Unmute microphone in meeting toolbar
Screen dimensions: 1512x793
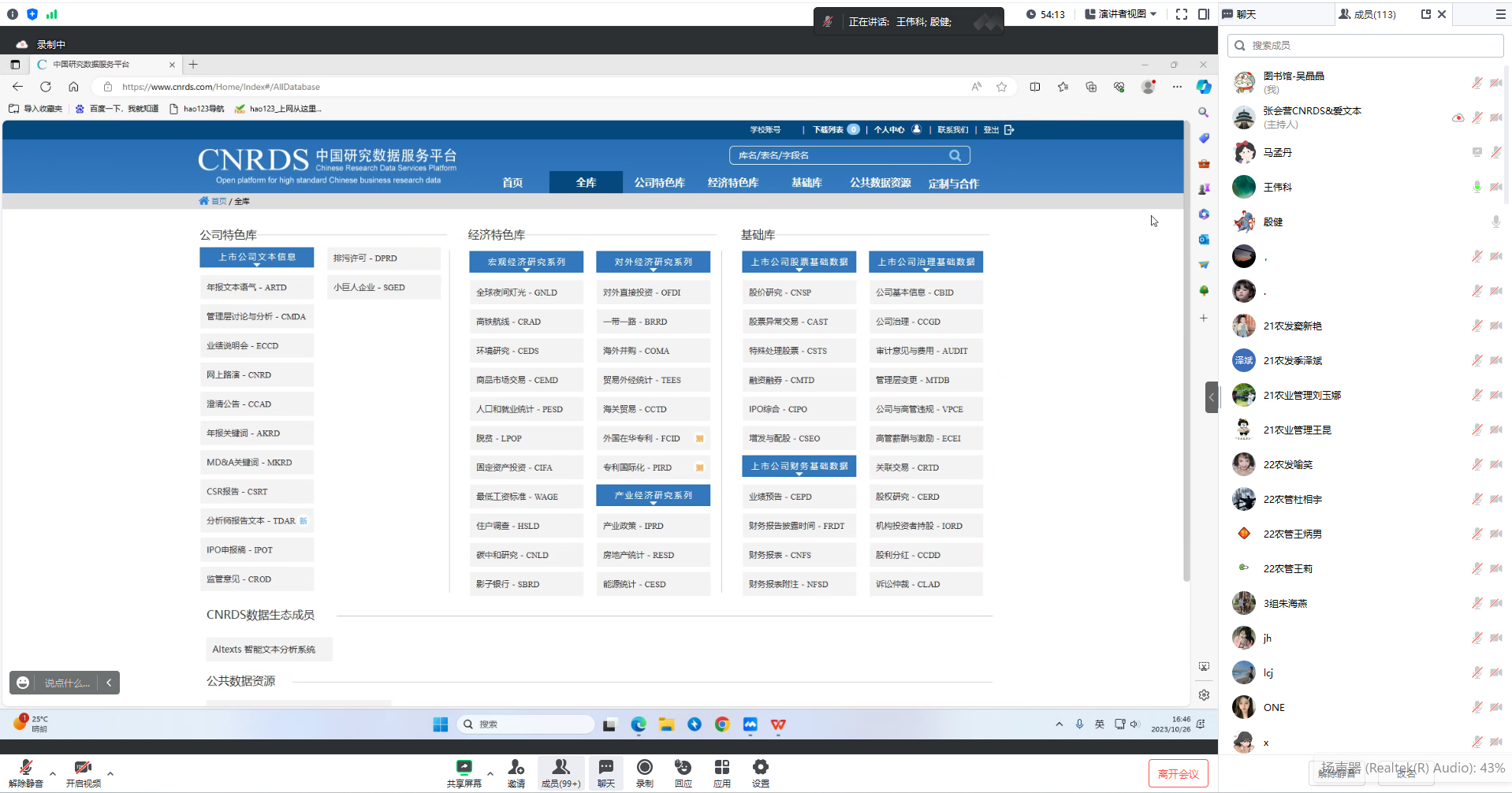[x=26, y=773]
